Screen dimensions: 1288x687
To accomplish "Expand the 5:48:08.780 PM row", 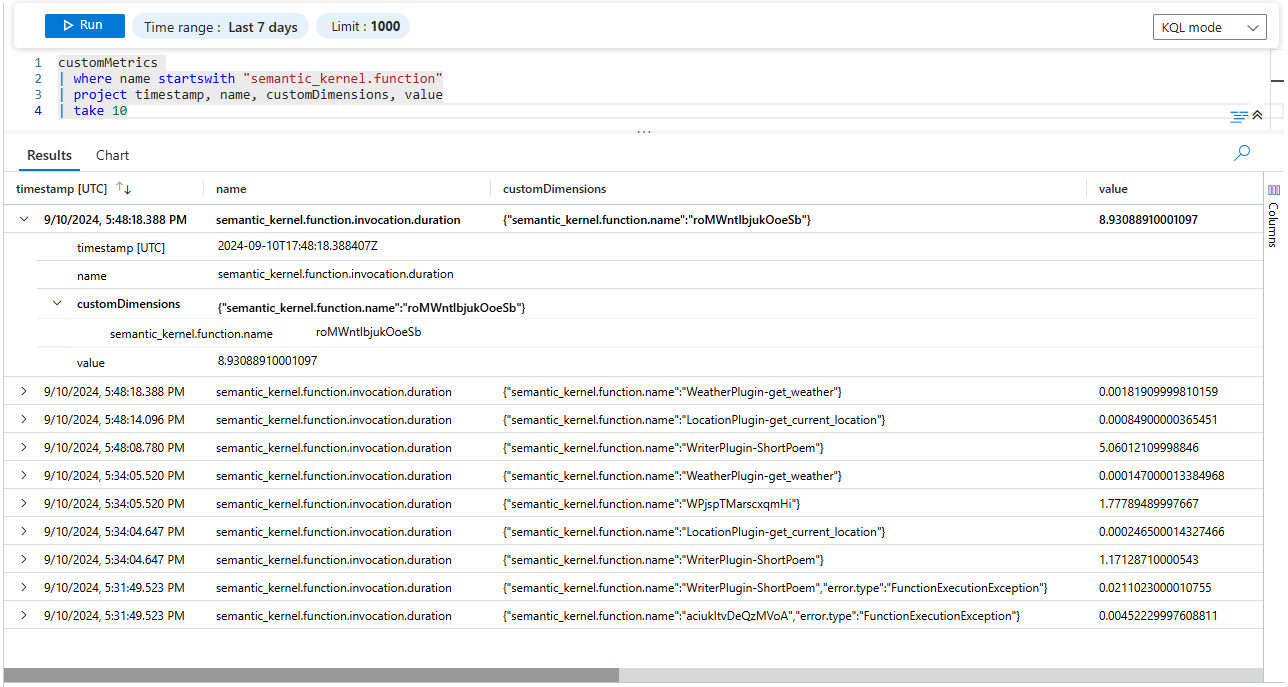I will 24,448.
